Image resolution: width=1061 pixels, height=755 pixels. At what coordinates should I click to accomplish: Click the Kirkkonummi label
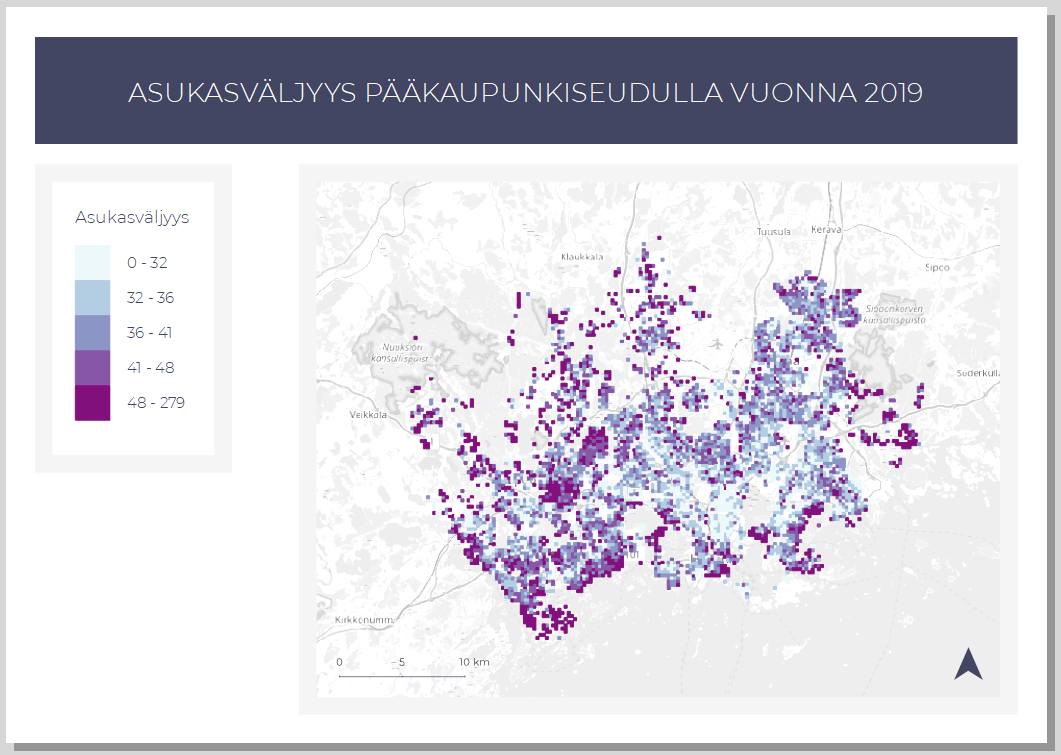click(360, 621)
